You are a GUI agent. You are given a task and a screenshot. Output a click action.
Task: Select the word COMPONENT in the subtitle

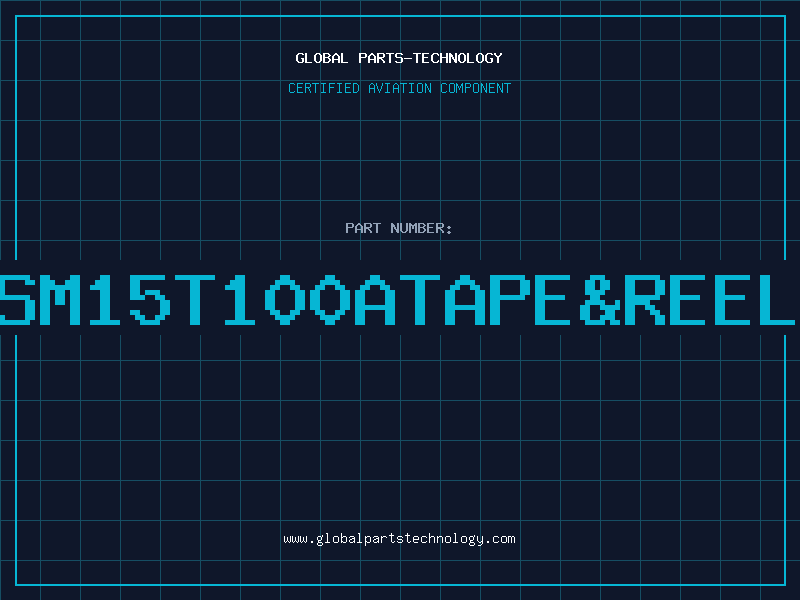coord(476,88)
